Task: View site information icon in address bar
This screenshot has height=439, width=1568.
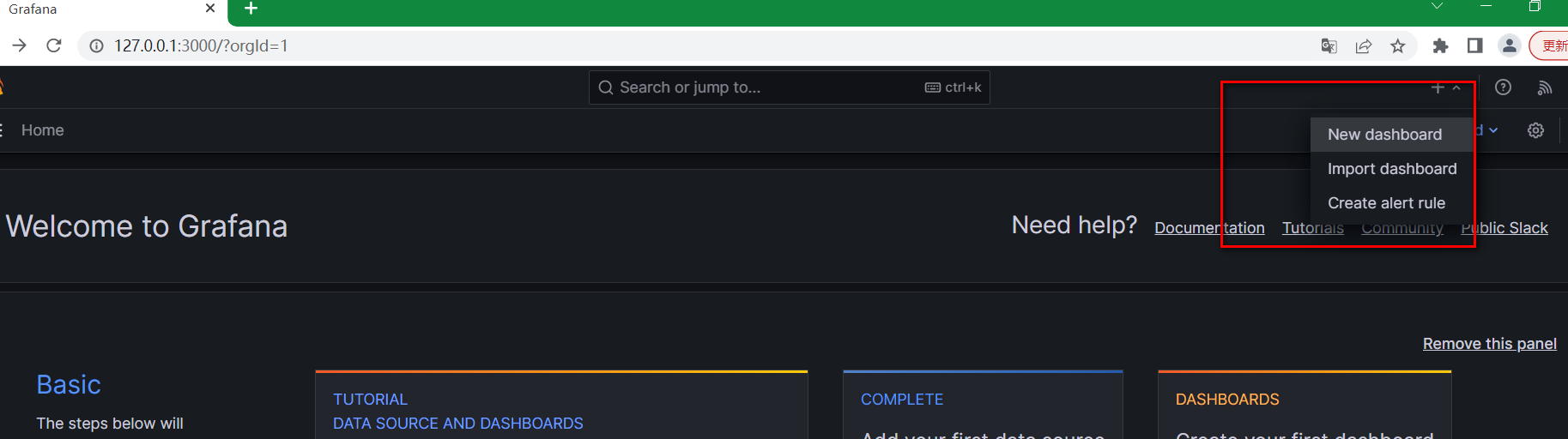Action: click(97, 45)
